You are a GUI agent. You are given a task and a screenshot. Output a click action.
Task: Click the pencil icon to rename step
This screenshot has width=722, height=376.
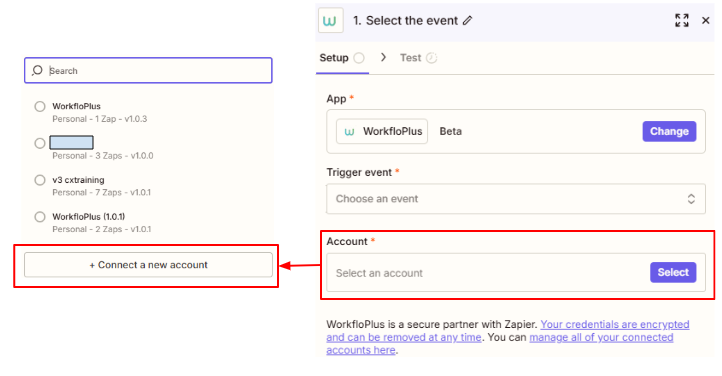467,21
